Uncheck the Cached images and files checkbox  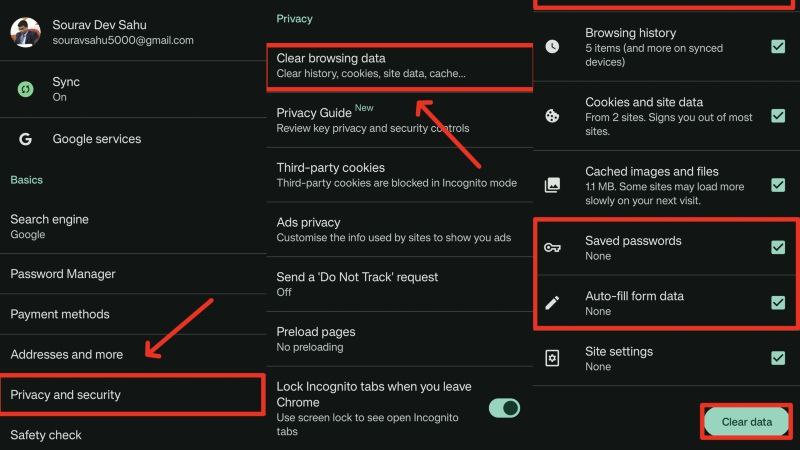click(778, 185)
